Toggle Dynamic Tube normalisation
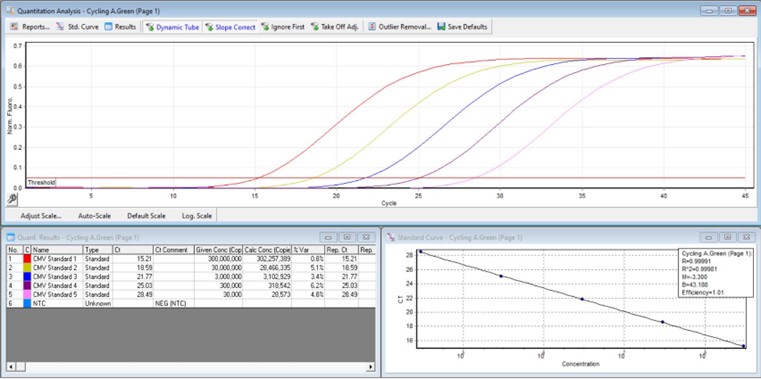Screen dimensions: 761x379 point(172,27)
